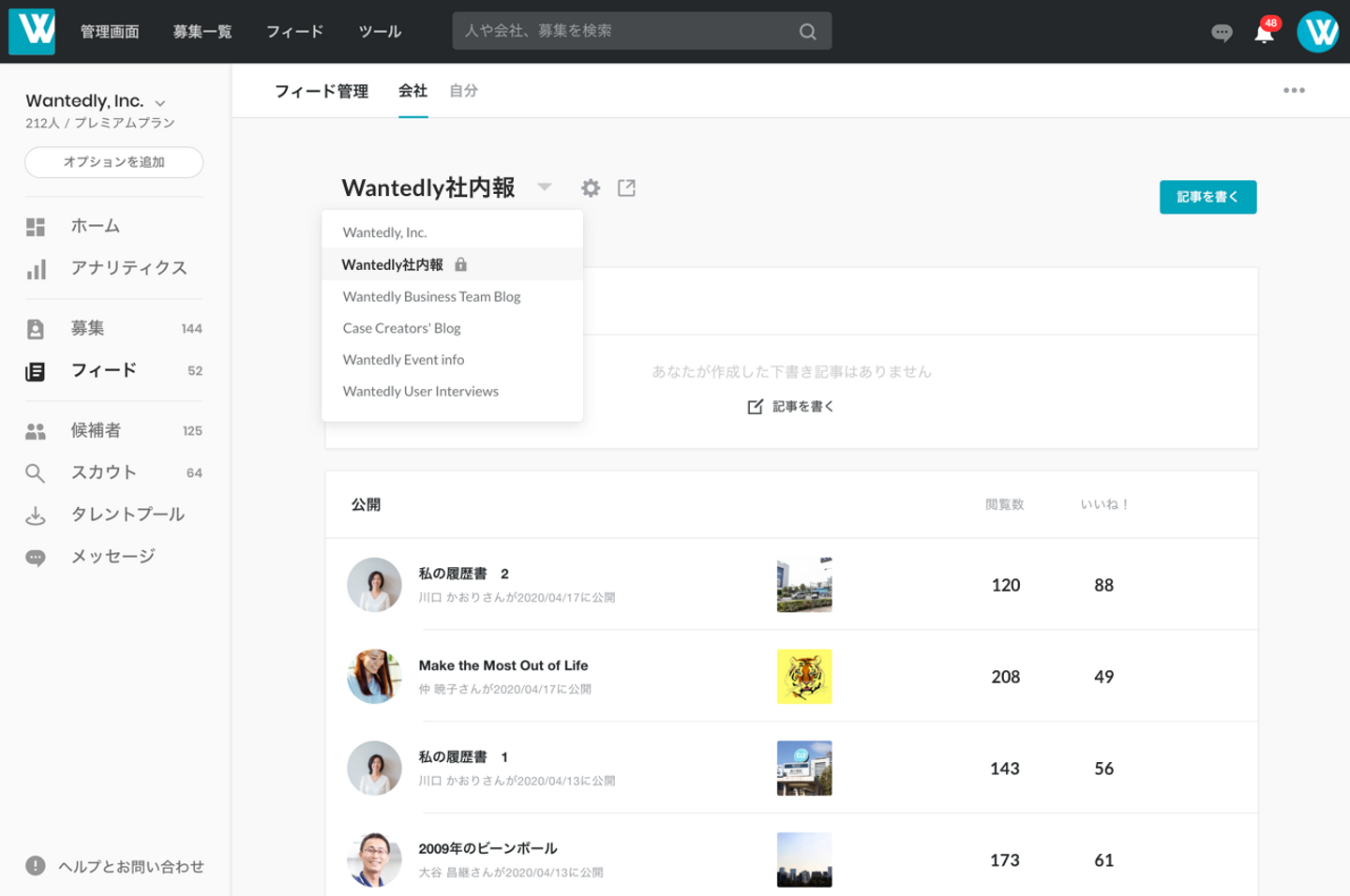Click the tiger cover thumbnail
Viewport: 1350px width, 896px height.
(804, 677)
